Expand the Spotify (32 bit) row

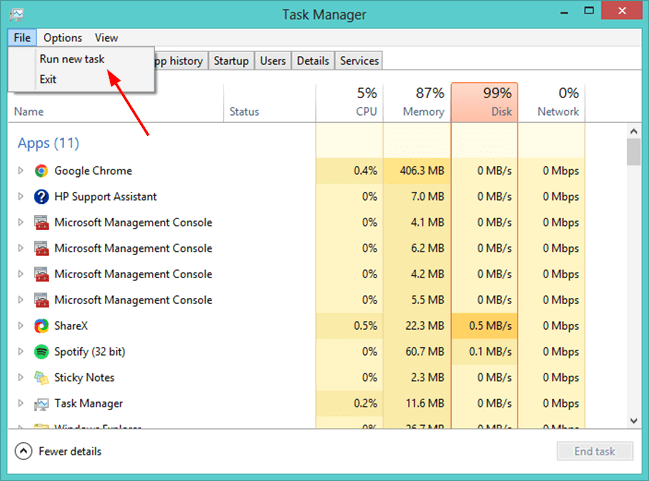pyautogui.click(x=20, y=351)
